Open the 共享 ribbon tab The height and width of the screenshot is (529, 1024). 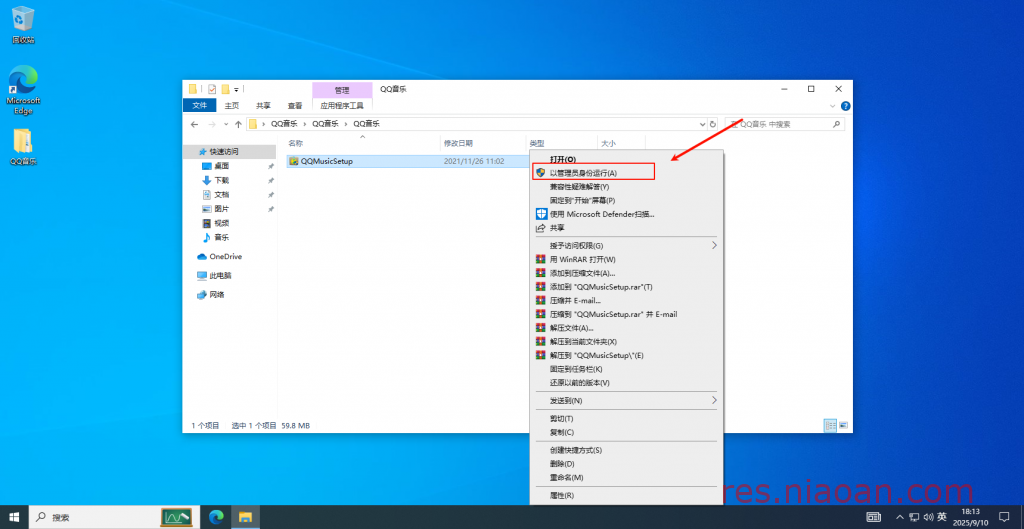tap(263, 105)
